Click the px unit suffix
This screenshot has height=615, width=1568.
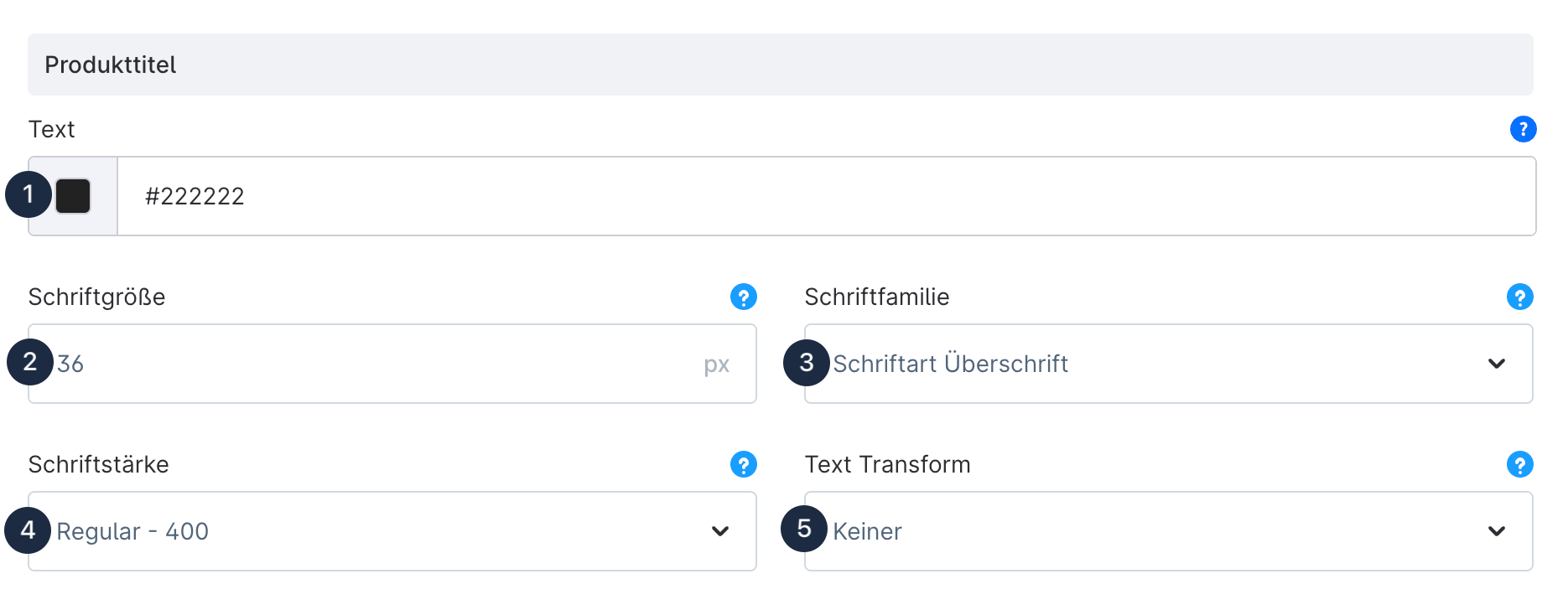[x=717, y=364]
